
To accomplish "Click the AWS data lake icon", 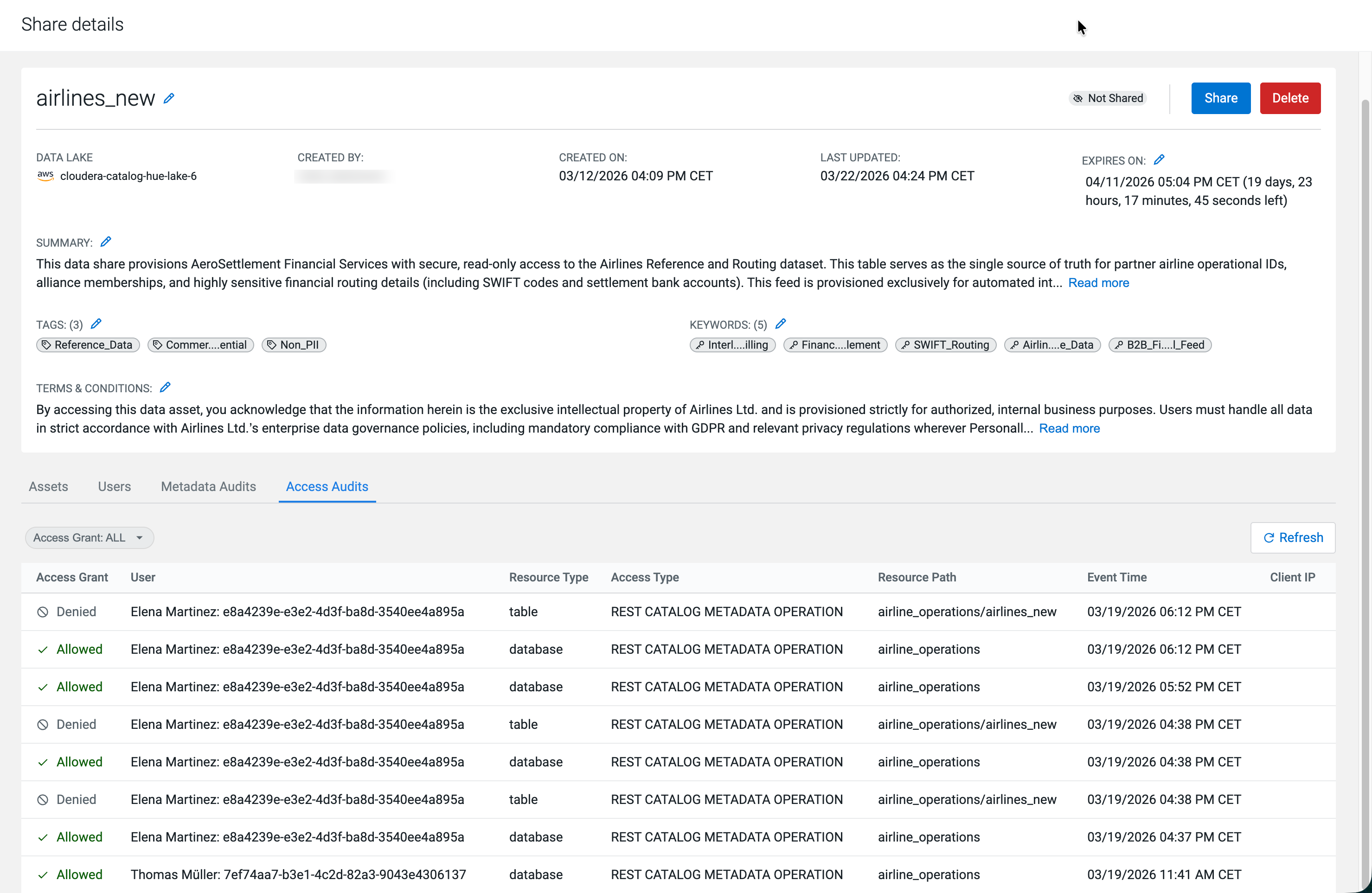I will 45,176.
